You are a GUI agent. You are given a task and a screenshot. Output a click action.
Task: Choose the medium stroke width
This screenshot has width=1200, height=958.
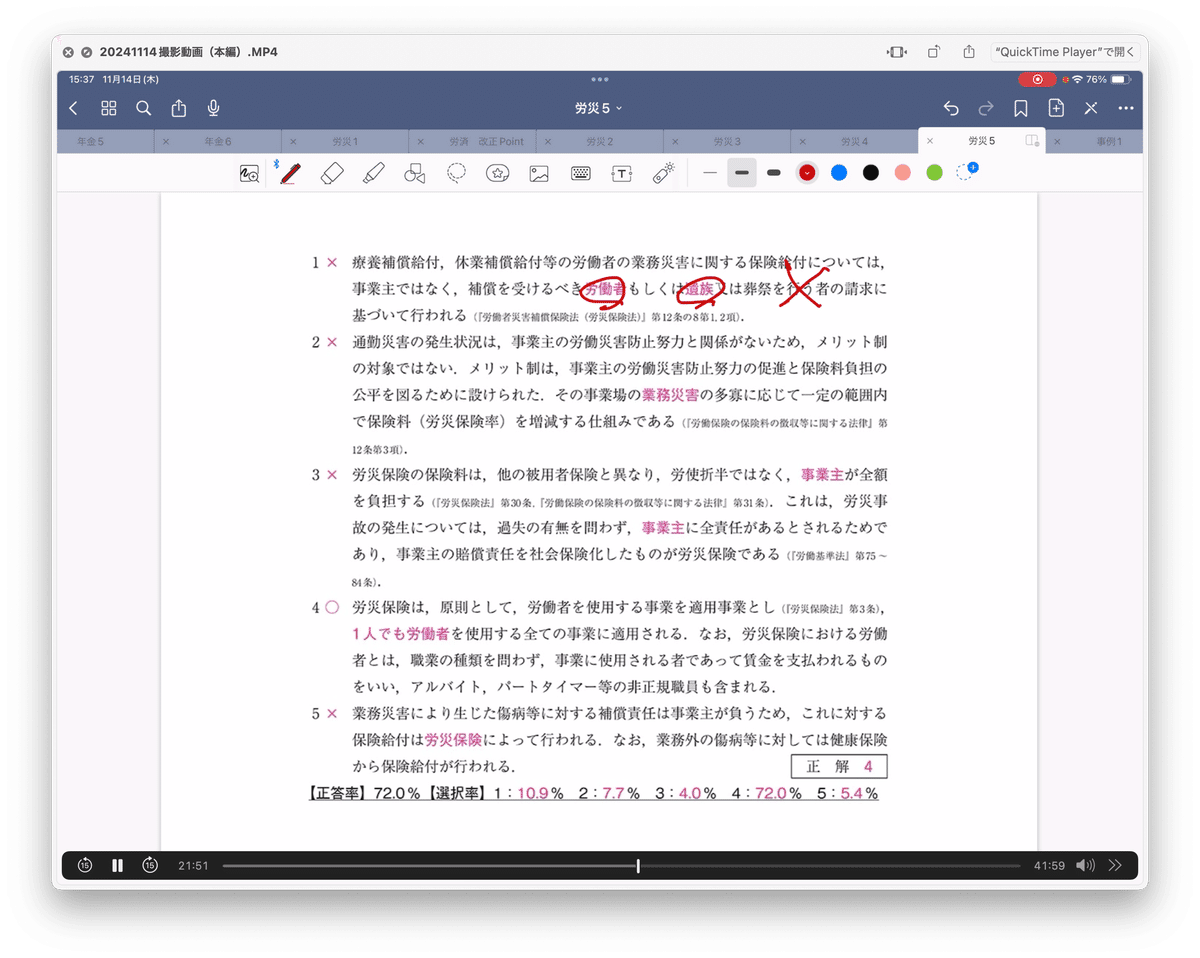(x=742, y=173)
